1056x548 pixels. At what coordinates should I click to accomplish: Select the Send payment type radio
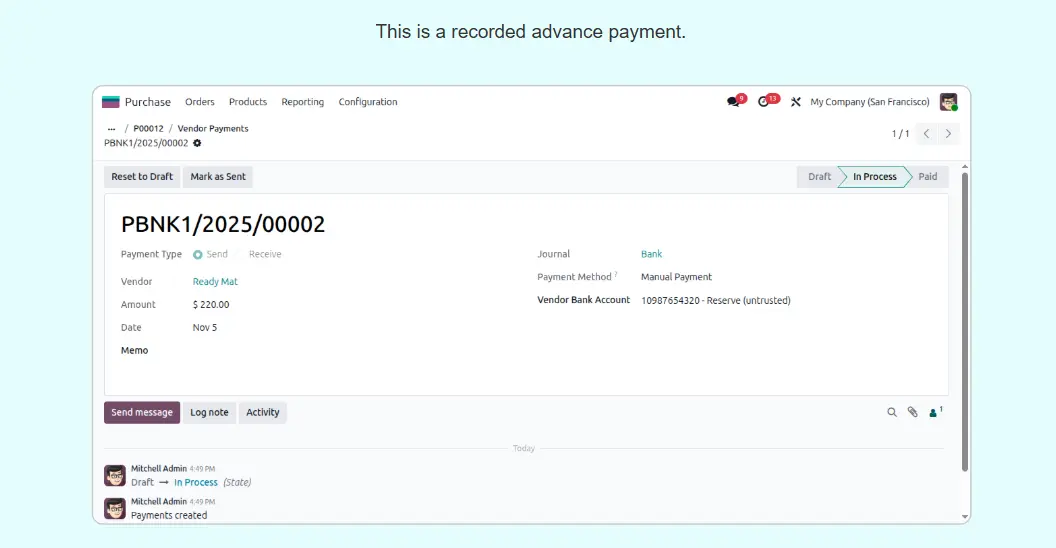198,255
